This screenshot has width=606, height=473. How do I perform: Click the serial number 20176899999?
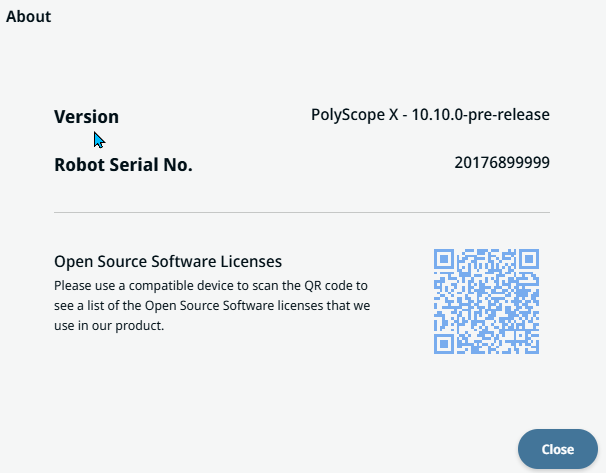click(502, 162)
